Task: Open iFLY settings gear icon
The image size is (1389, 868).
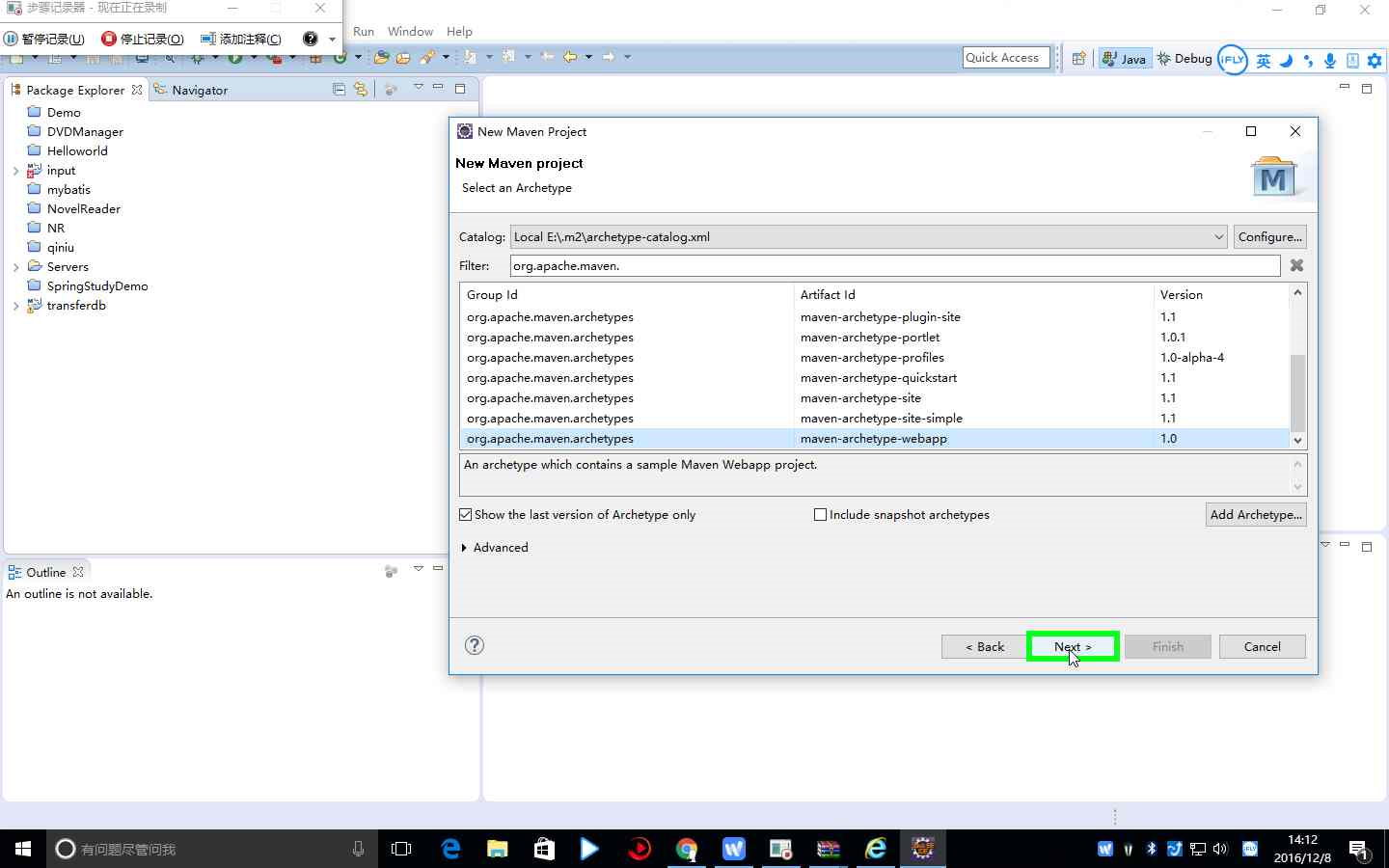Action: [x=1375, y=61]
